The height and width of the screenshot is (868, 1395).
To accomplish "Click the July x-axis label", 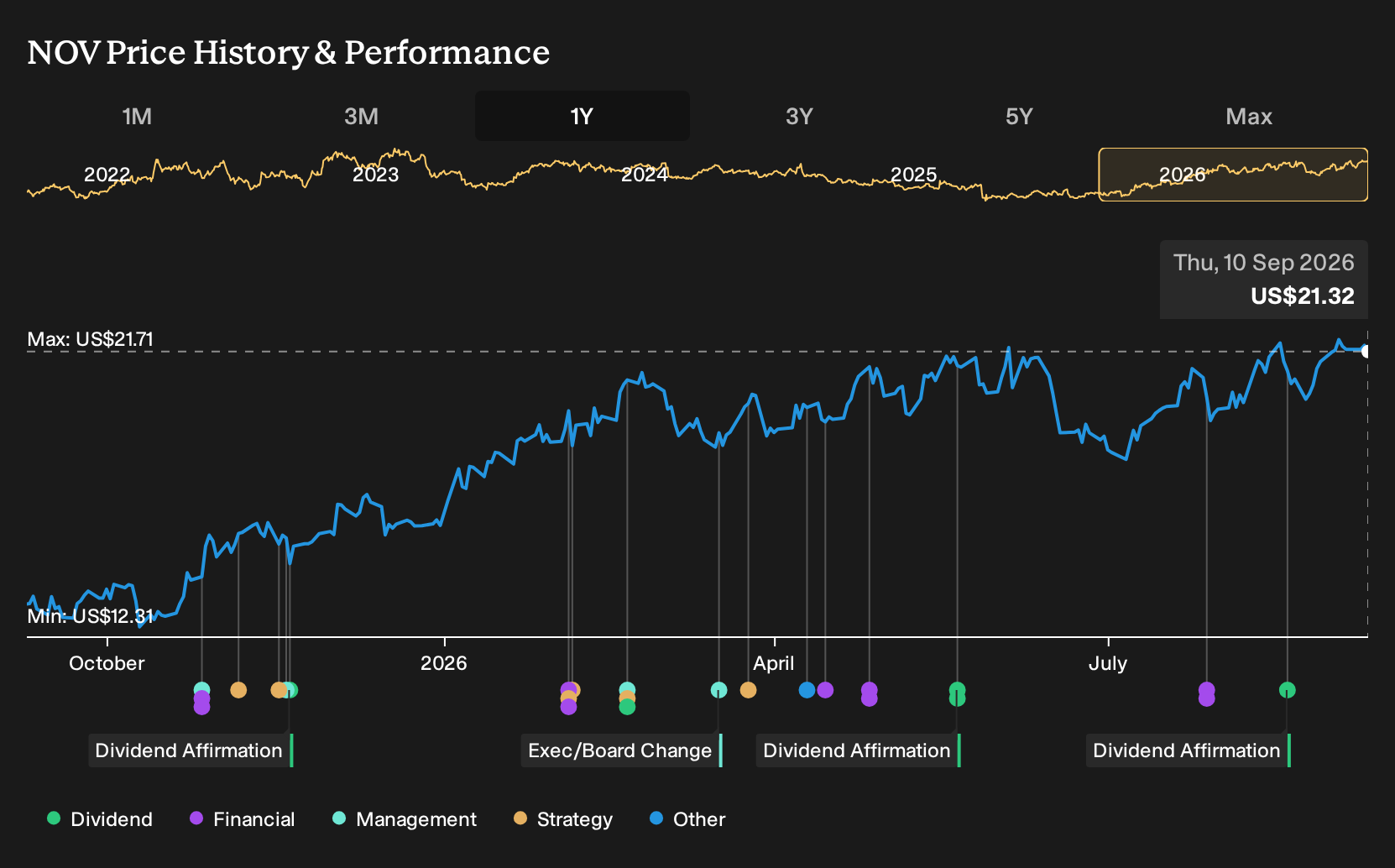I will coord(1107,663).
